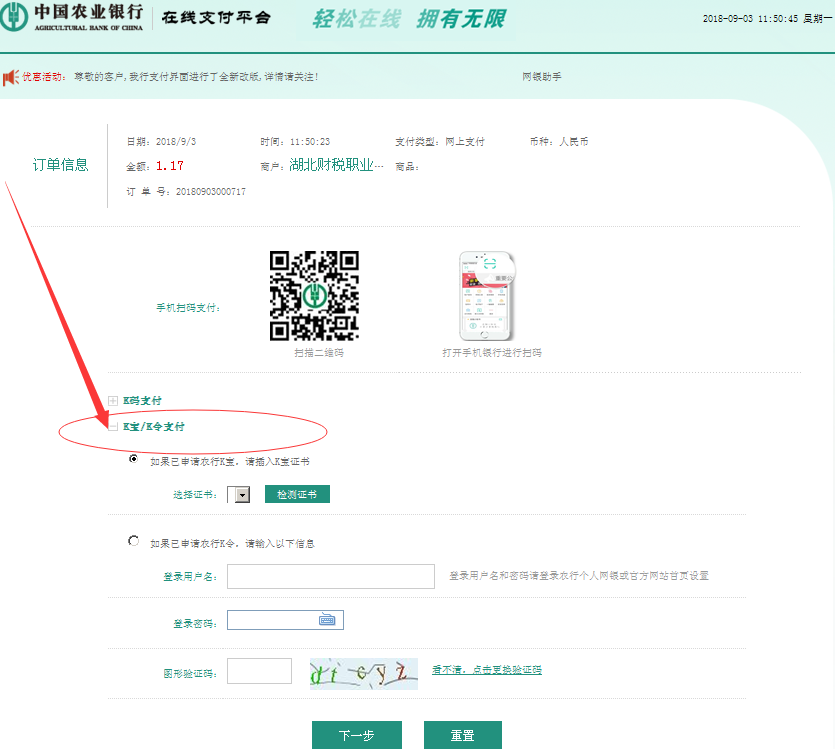Click the 优惠活动 label
Screen dimensions: 835x749
[x=44, y=77]
